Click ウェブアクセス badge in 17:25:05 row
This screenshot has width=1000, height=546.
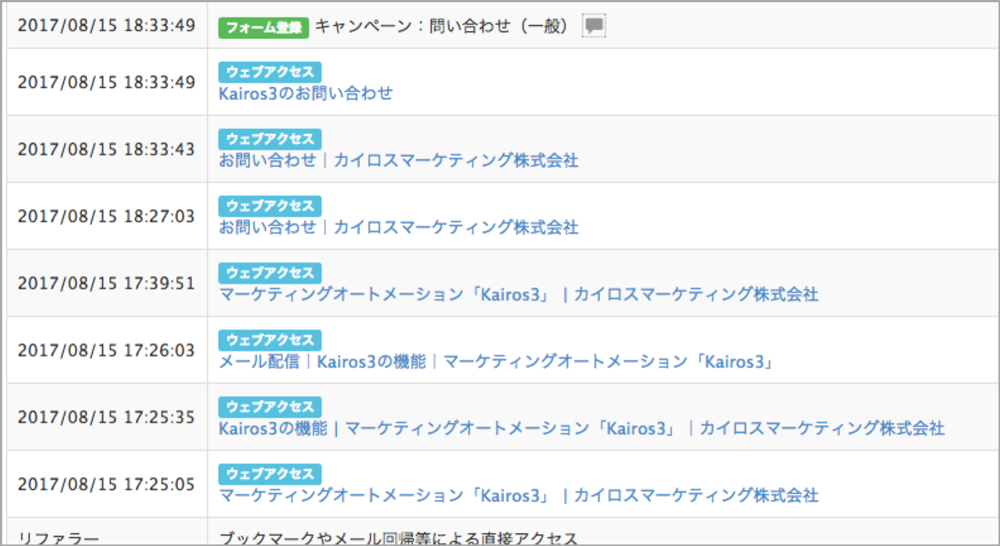pyautogui.click(x=270, y=474)
